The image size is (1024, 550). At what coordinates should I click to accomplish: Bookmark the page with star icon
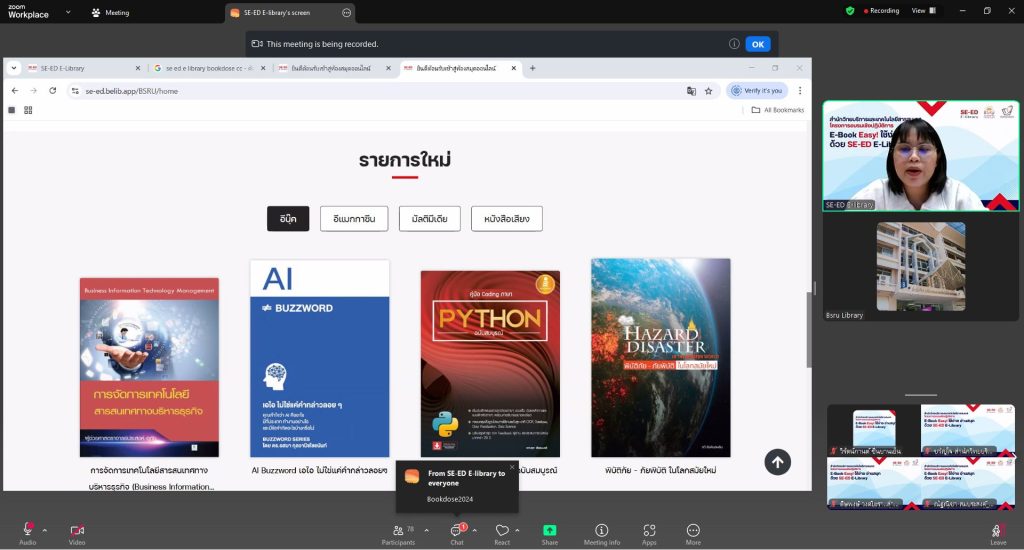click(709, 91)
